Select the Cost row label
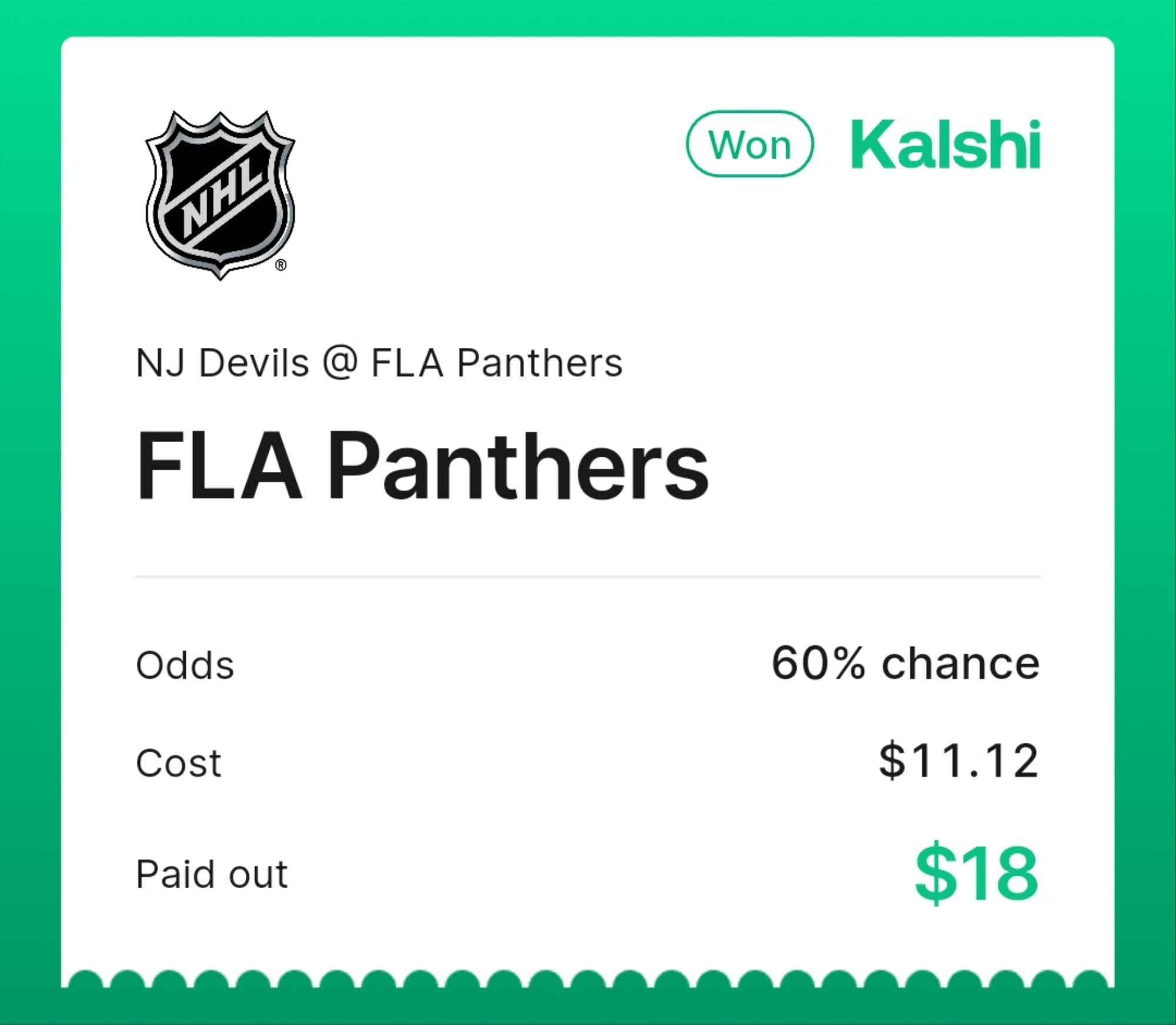 (x=178, y=763)
